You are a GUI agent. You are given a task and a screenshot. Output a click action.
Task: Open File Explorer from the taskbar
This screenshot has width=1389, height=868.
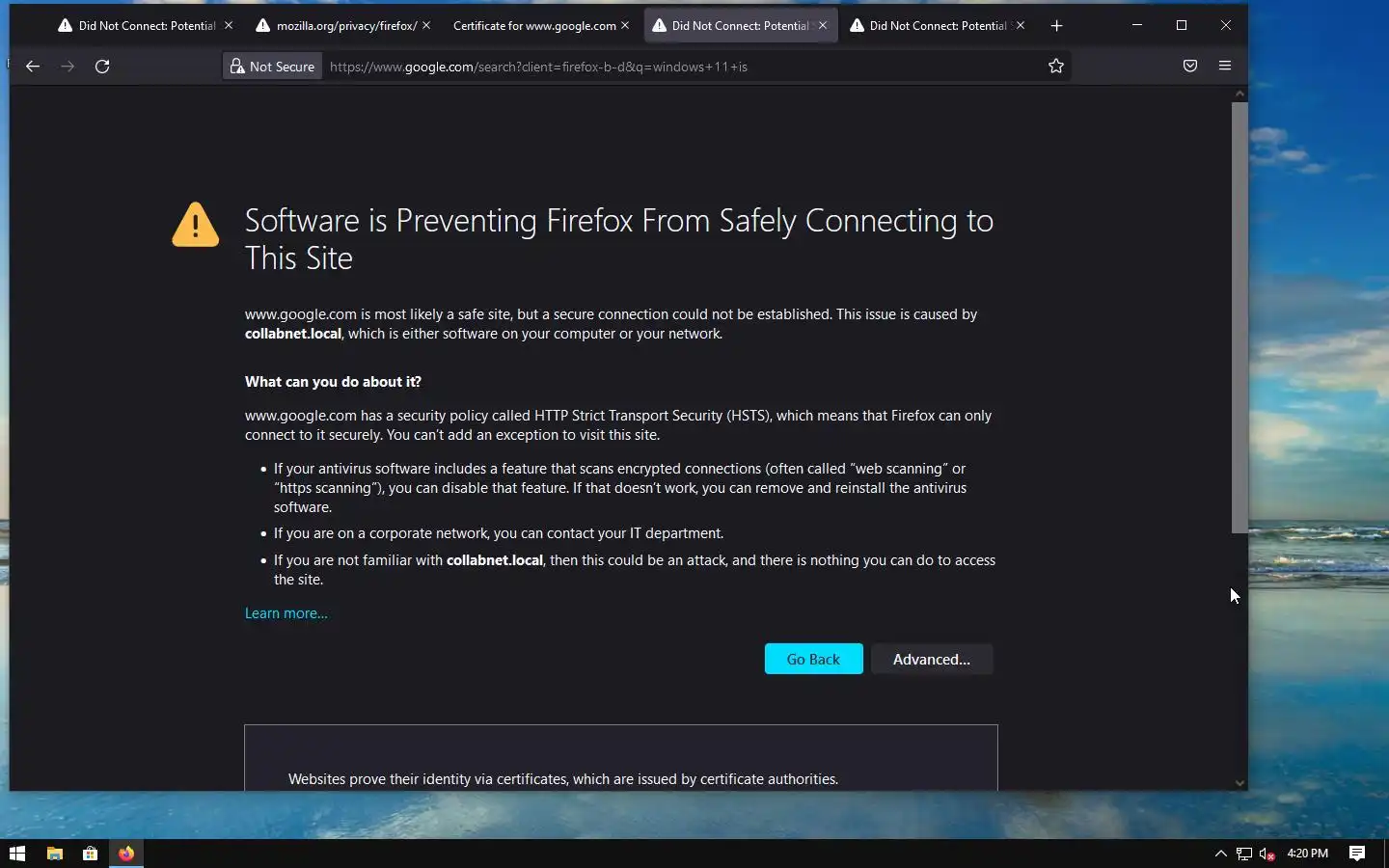(x=55, y=854)
